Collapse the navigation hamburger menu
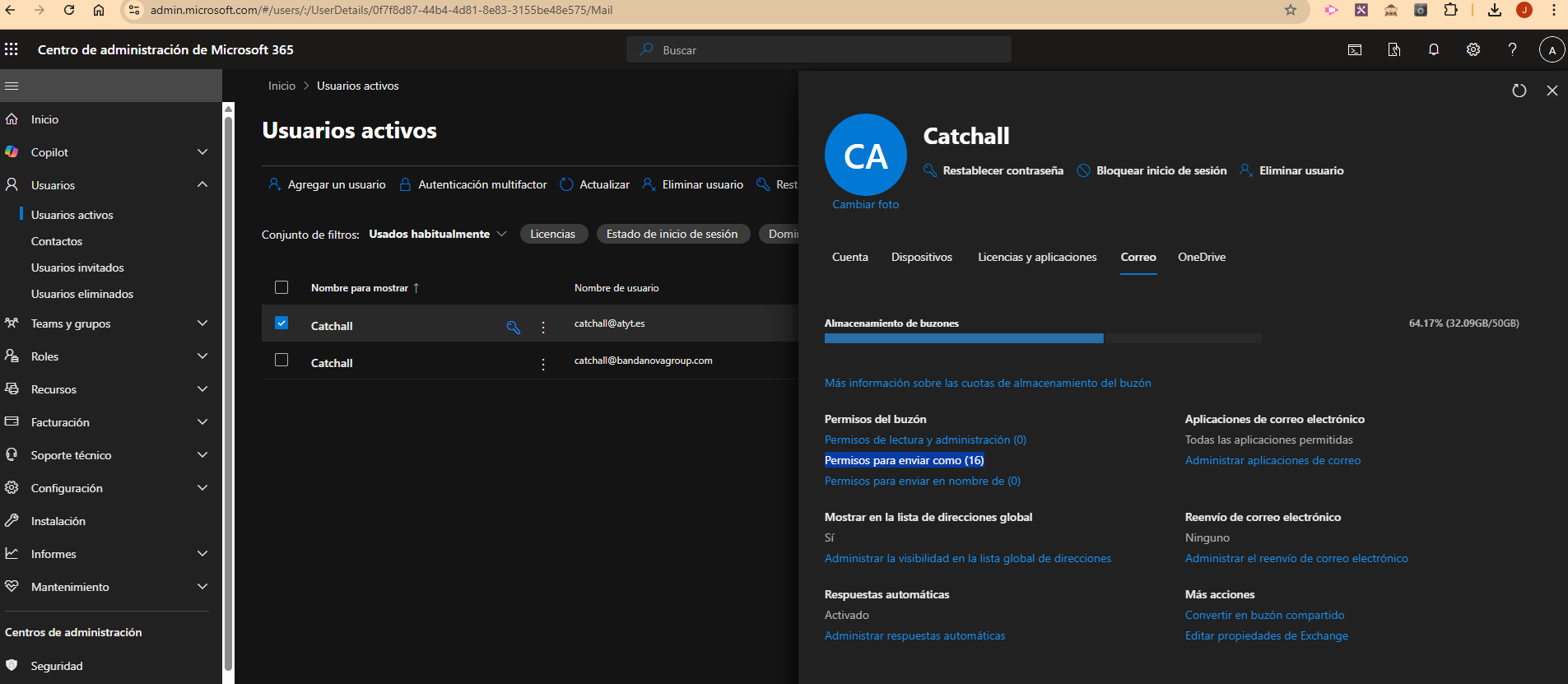This screenshot has height=684, width=1568. [12, 86]
